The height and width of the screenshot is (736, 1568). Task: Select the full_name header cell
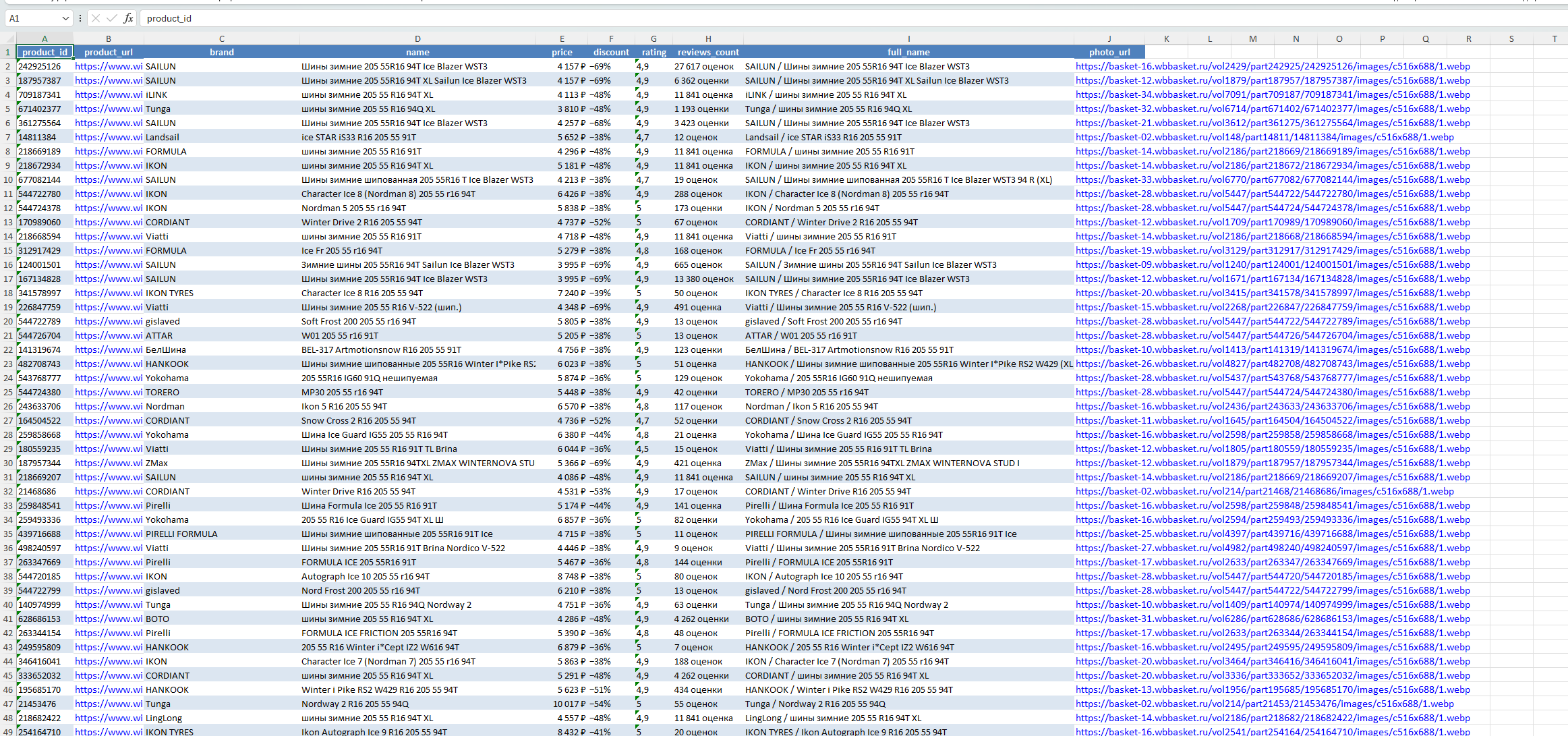908,52
